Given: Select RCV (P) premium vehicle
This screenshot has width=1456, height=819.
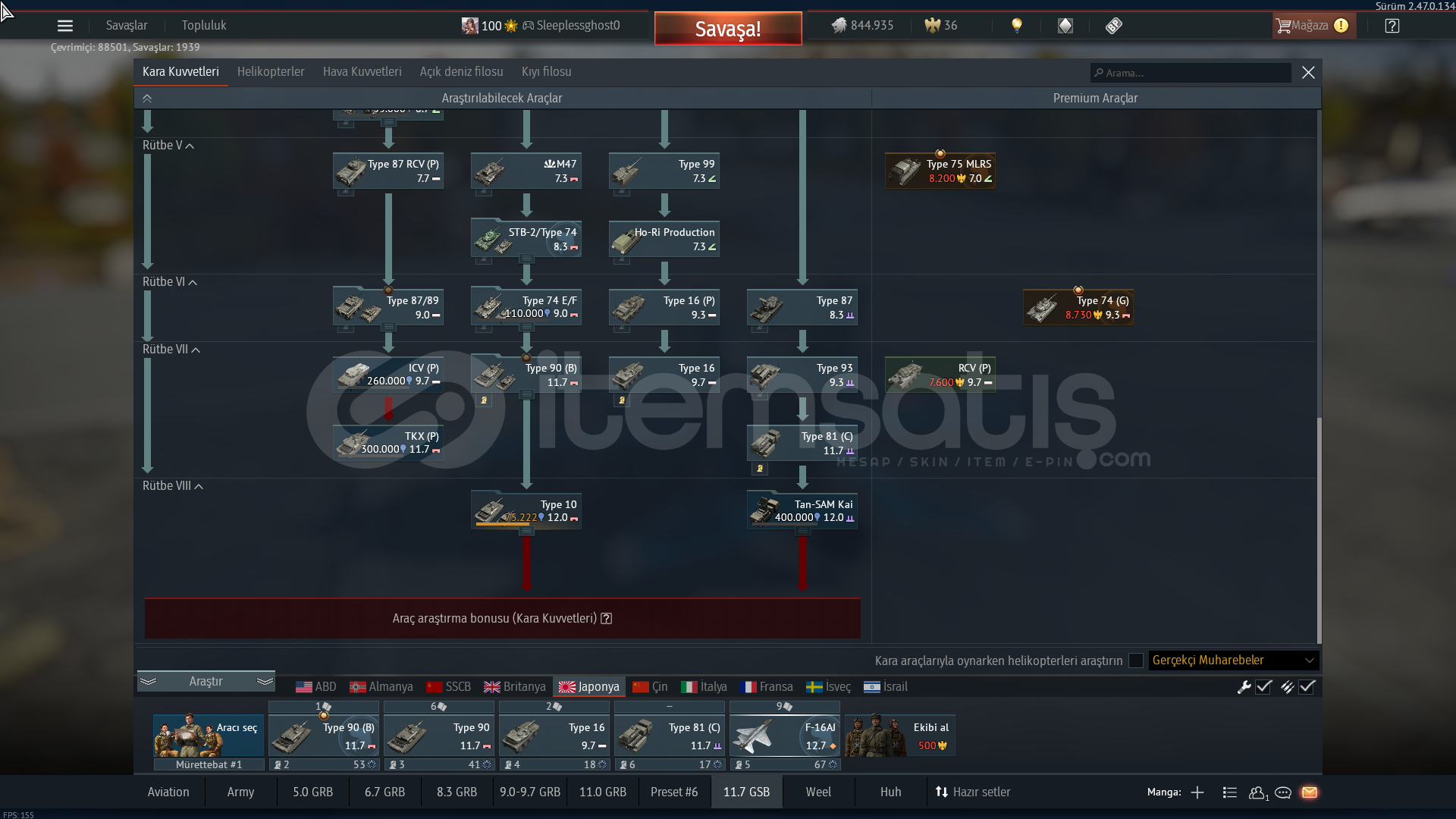Looking at the screenshot, I should pyautogui.click(x=940, y=375).
